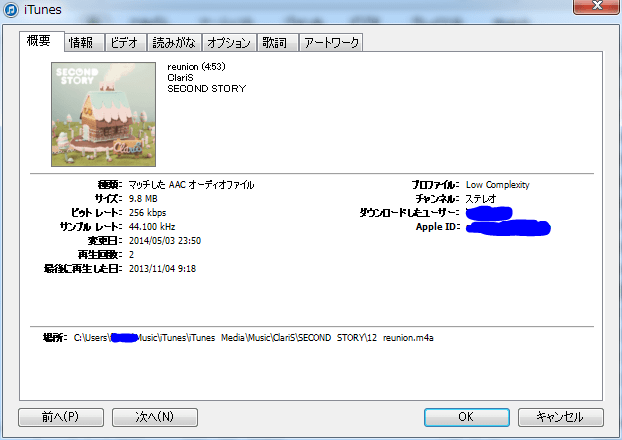
Task: Click the チャンネル label
Action: pos(438,199)
